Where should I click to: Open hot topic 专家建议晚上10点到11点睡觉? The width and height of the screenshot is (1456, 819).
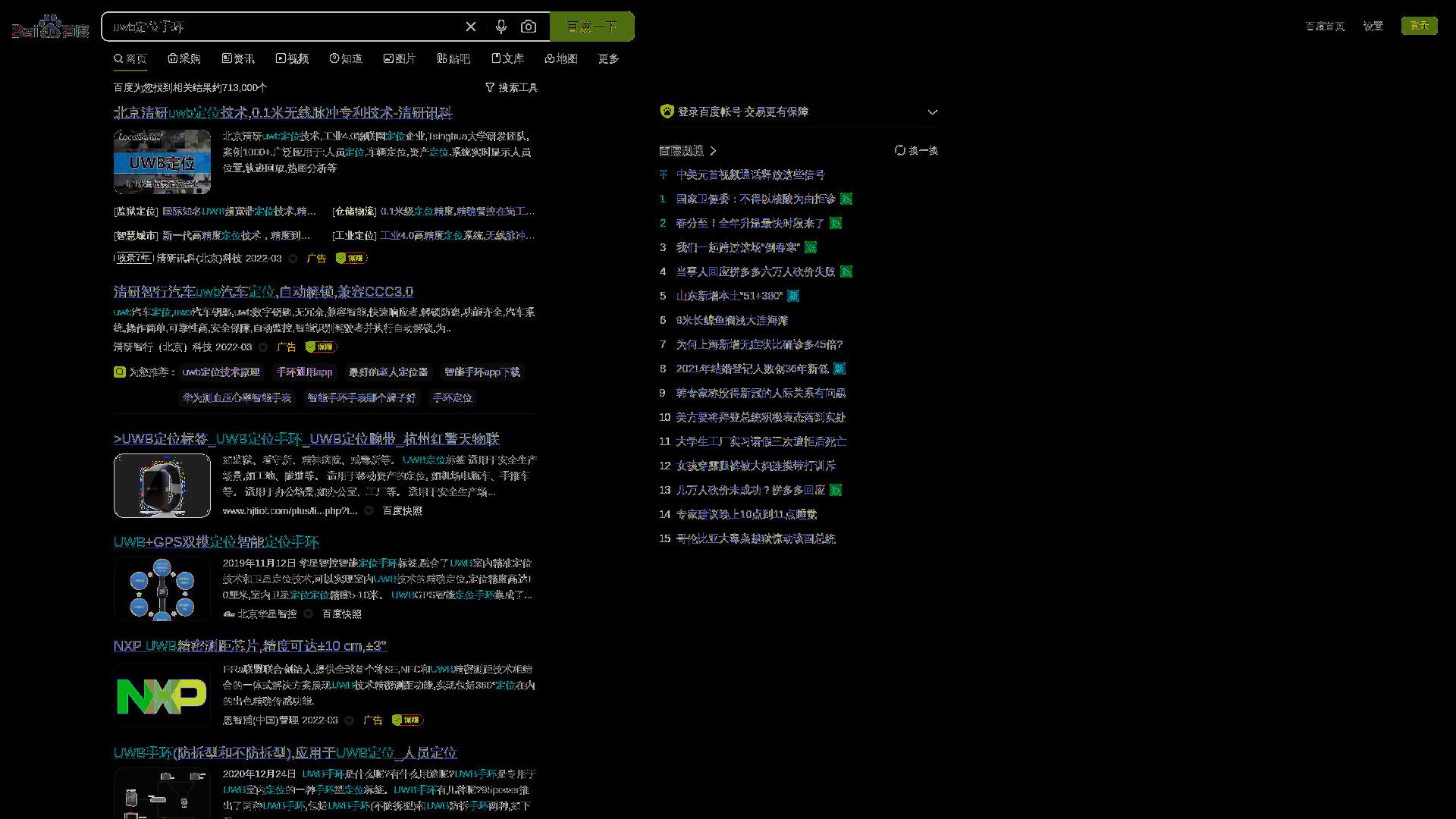746,515
